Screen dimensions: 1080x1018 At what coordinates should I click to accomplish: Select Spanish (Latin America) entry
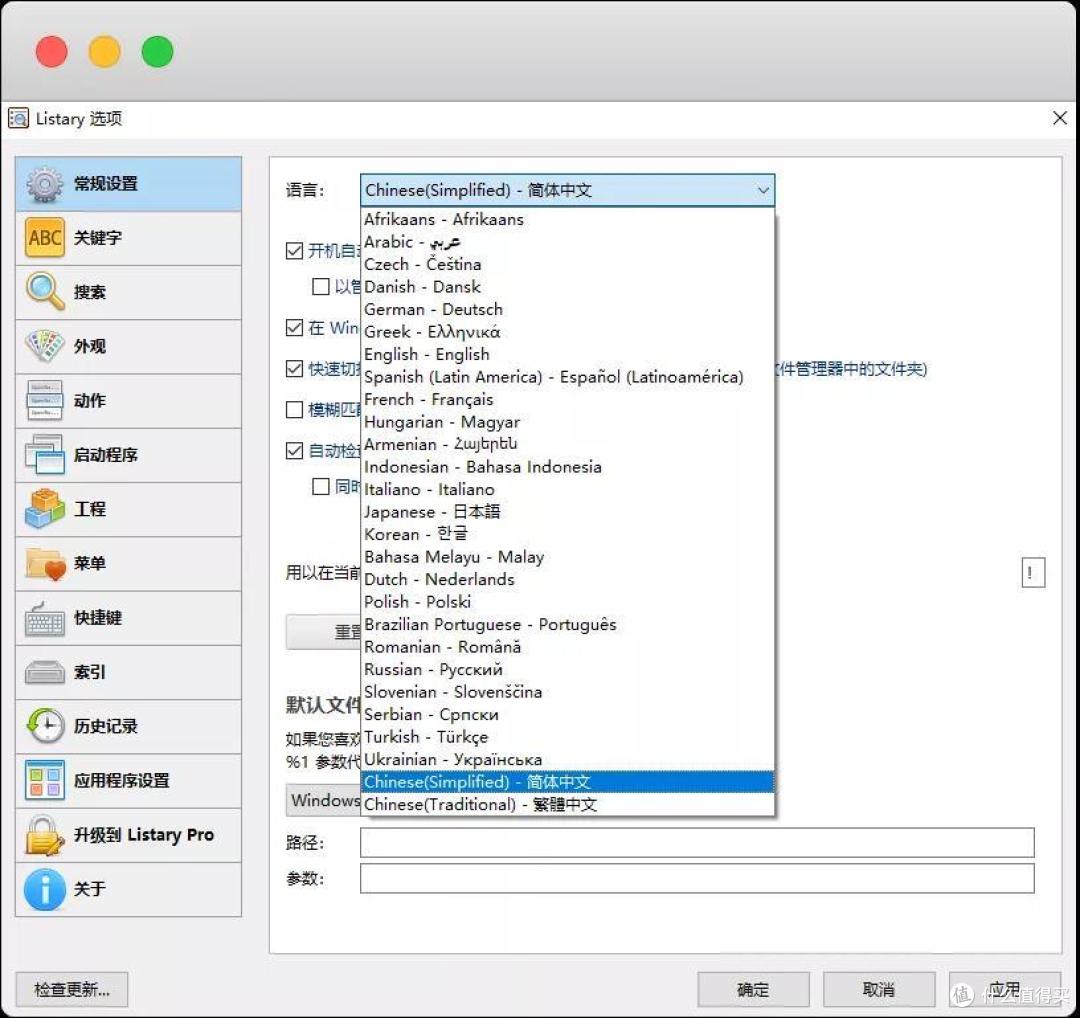pyautogui.click(x=568, y=377)
